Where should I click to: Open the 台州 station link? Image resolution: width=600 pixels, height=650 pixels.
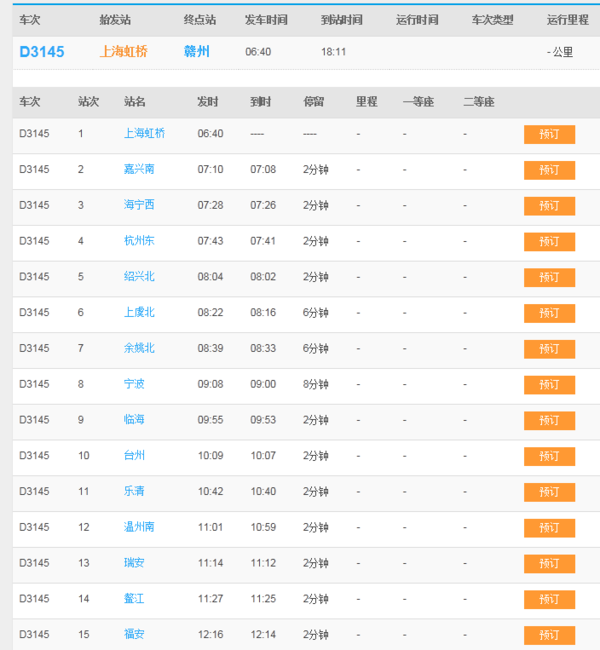134,455
